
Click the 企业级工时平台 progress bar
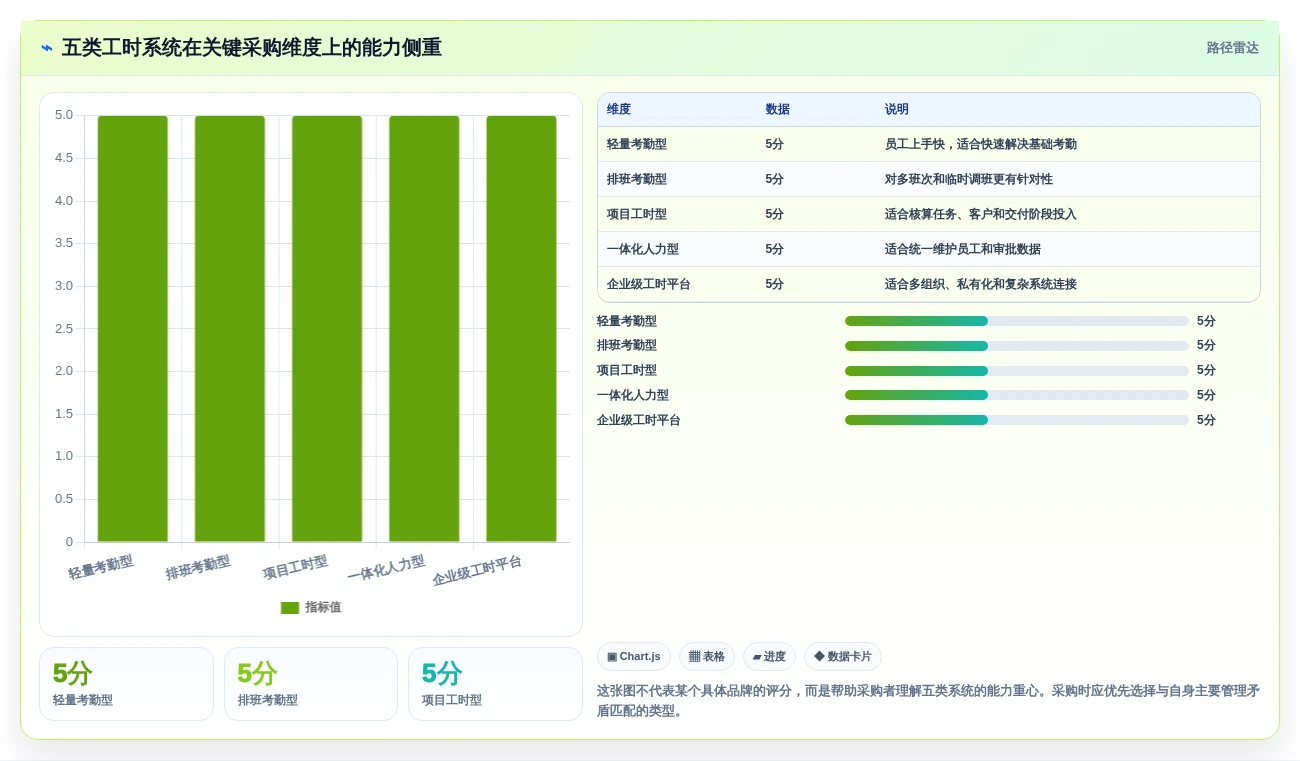(1017, 420)
